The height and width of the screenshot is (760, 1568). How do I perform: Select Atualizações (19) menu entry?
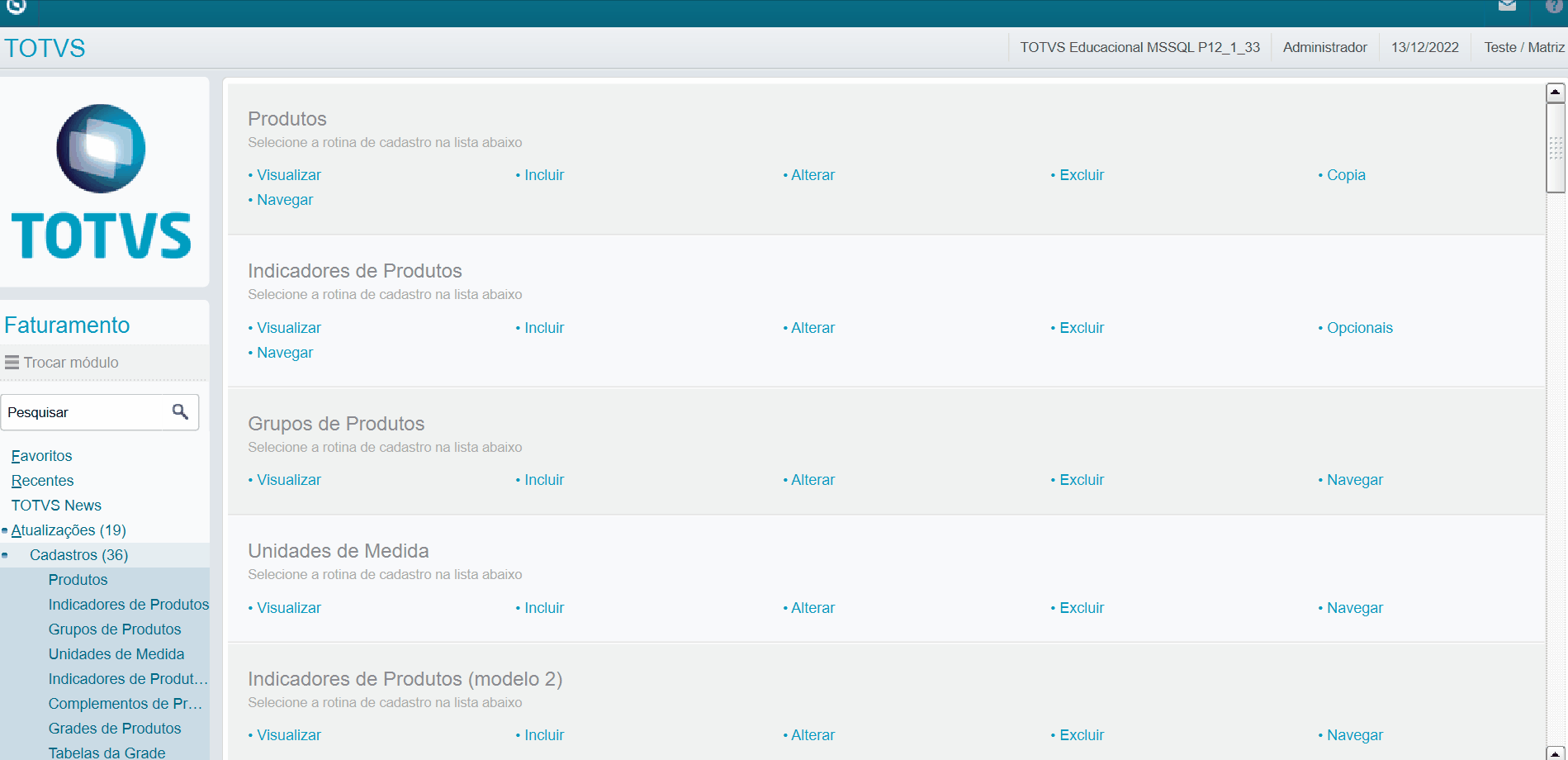pos(69,530)
